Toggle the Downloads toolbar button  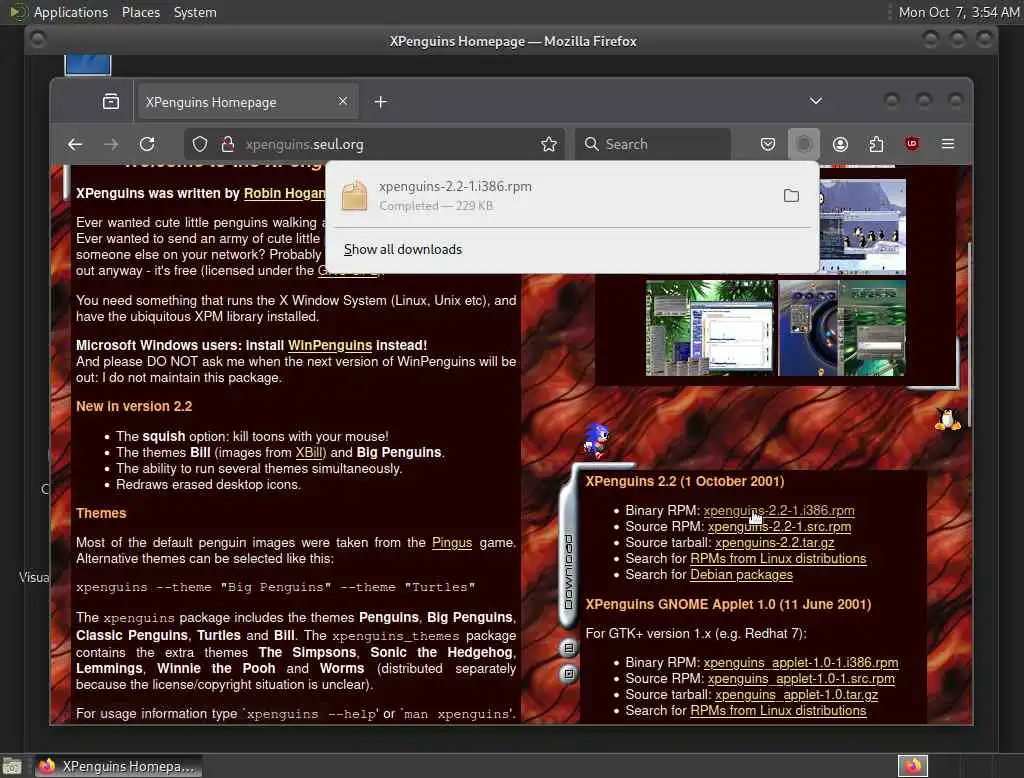[x=804, y=144]
